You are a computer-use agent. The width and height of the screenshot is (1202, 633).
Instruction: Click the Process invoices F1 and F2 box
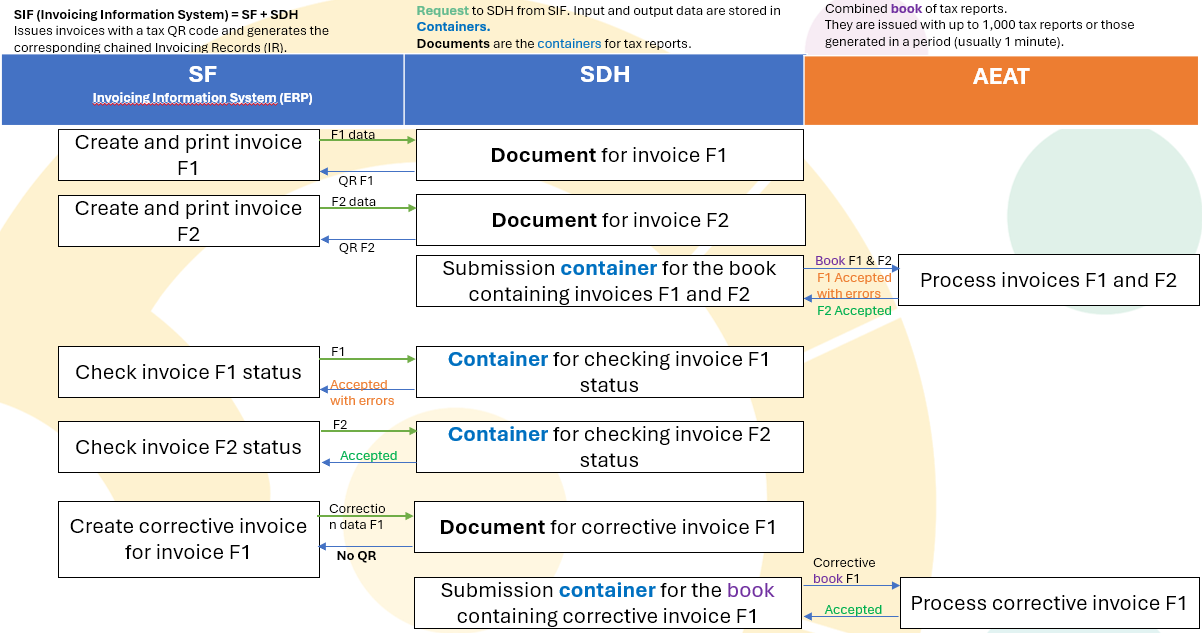point(1048,280)
